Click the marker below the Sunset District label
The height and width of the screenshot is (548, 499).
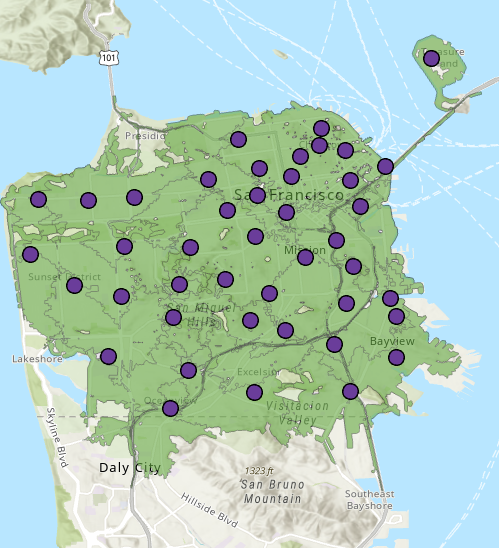[74, 286]
